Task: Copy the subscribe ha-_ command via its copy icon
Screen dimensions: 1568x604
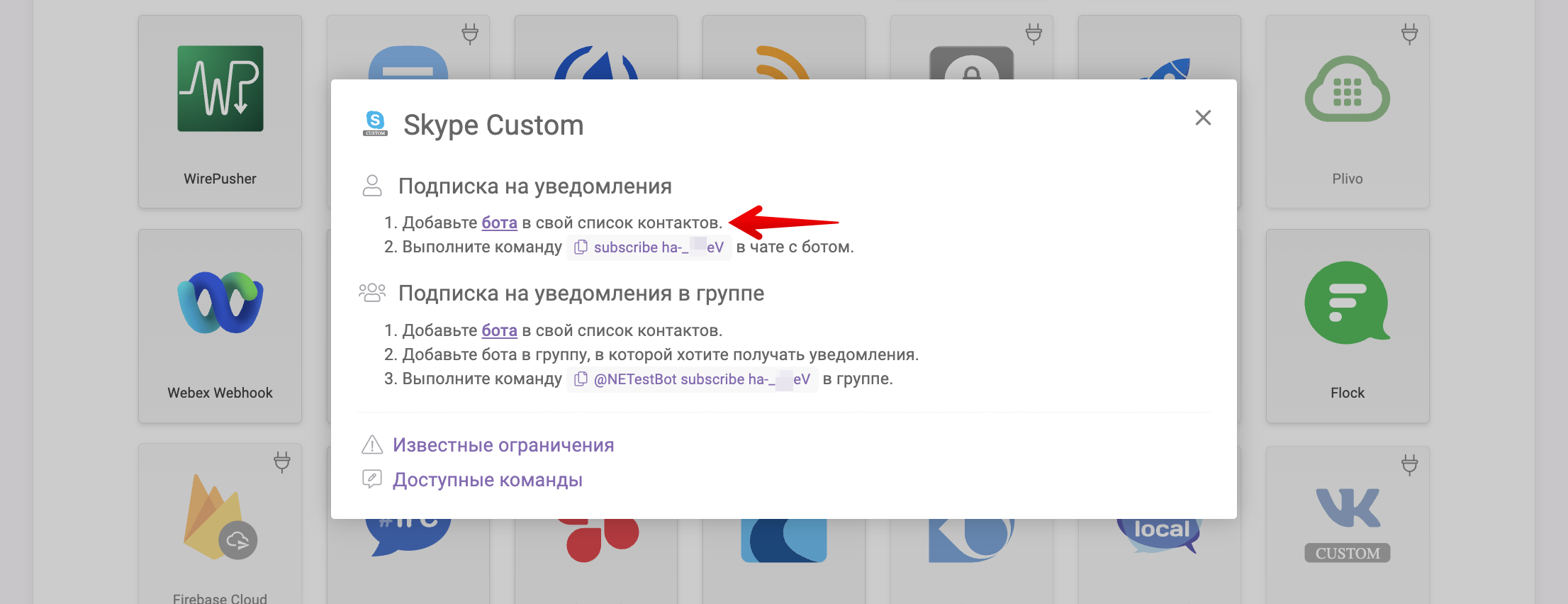Action: click(581, 247)
